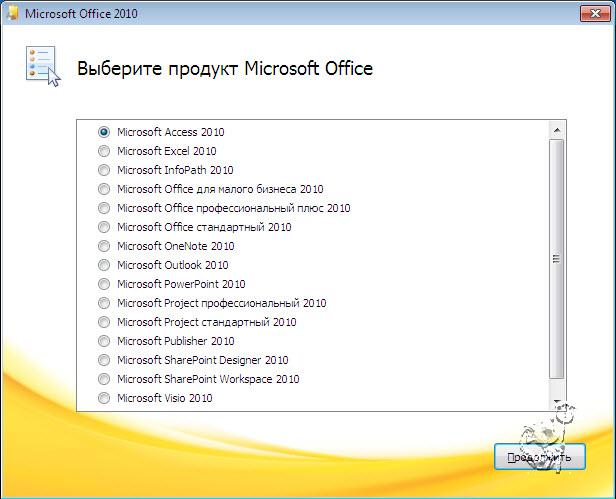Screen dimensions: 616x499
Task: Pick Microsoft Visio 2010 radio button
Action: (104, 398)
